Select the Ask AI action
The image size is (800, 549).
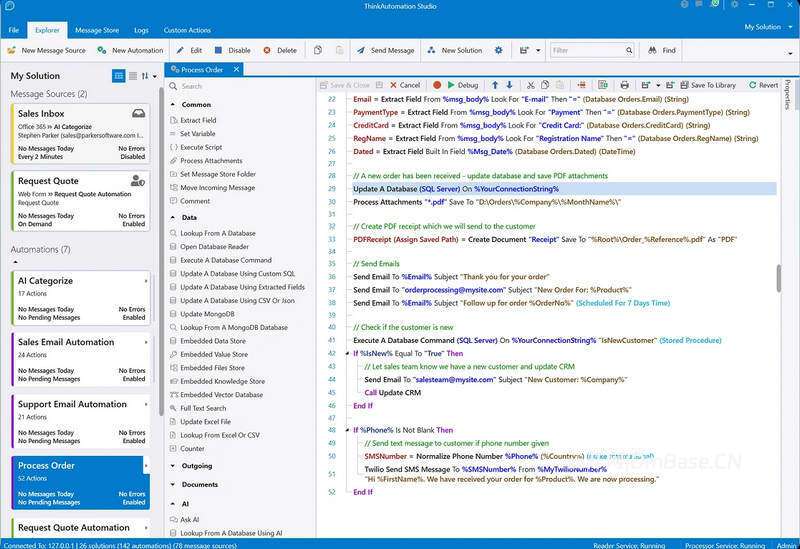tap(189, 519)
